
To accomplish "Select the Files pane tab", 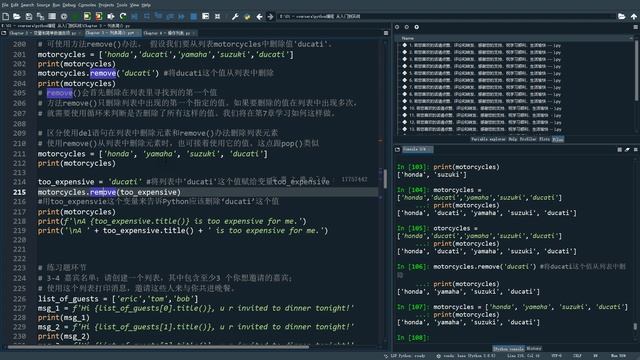I will click(558, 139).
